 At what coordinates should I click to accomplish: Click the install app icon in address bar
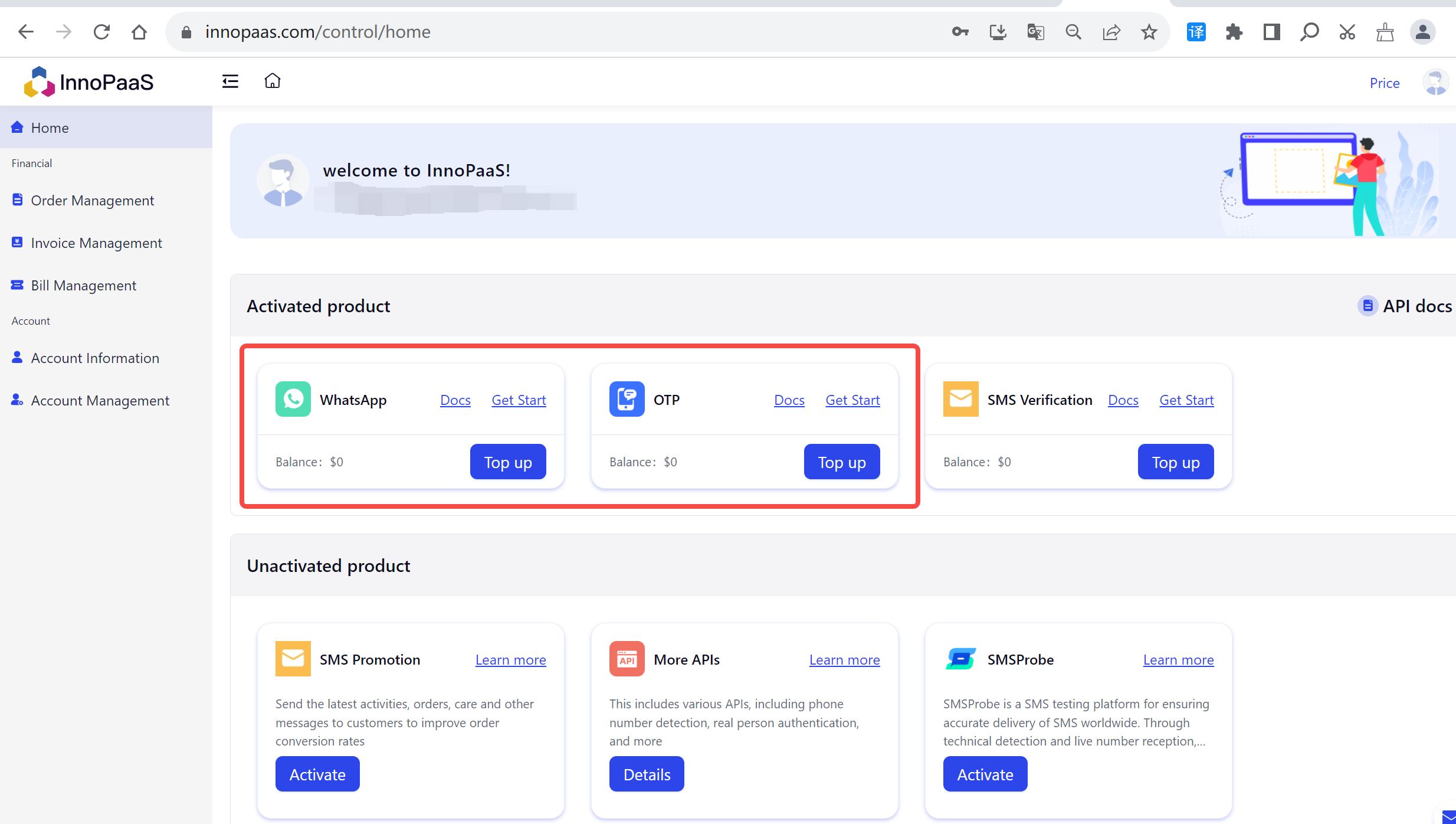[998, 32]
